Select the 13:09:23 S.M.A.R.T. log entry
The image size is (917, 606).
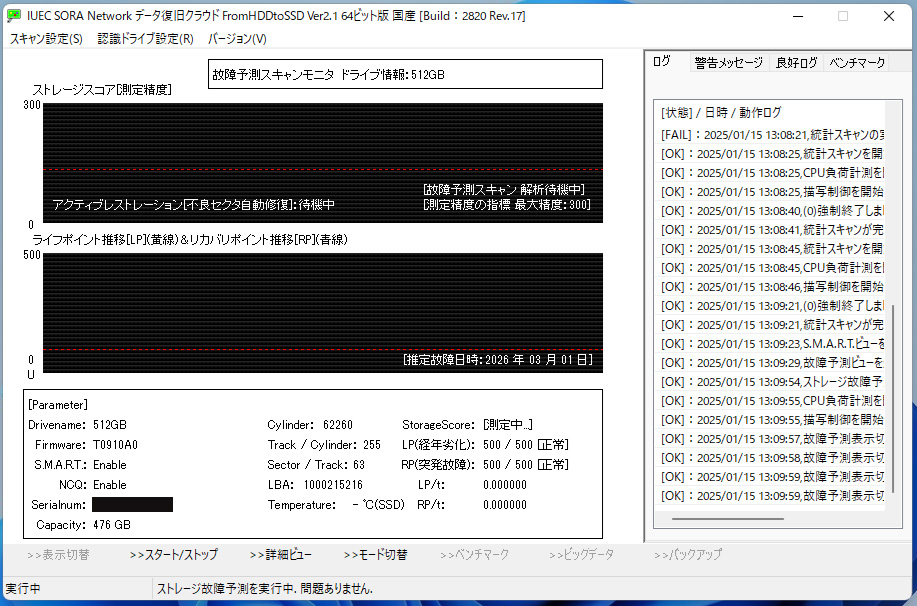(x=772, y=344)
